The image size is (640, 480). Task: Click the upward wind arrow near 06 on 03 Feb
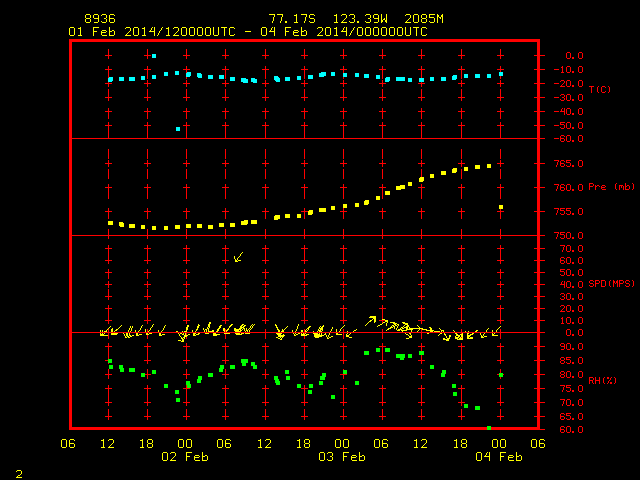click(x=370, y=321)
